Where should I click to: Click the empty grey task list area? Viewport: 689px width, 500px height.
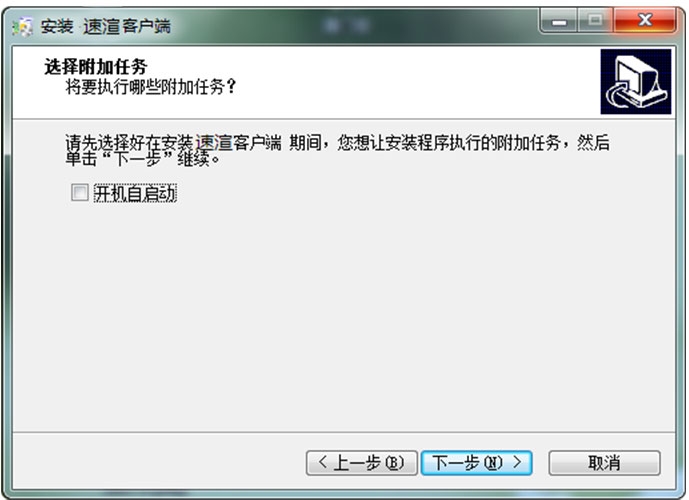coord(344,316)
